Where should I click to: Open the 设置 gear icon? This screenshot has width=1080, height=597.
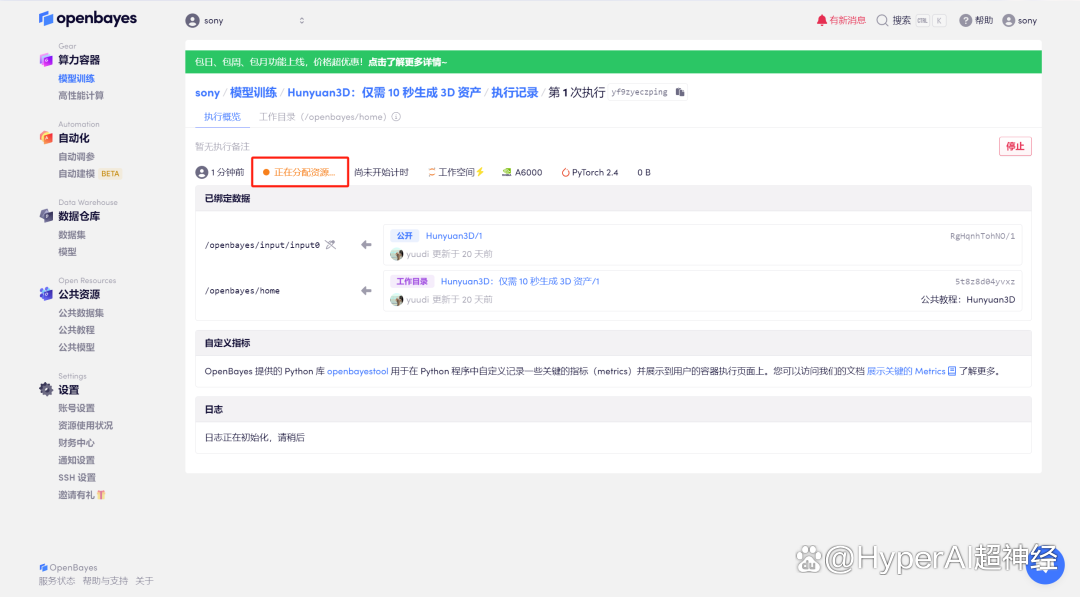[x=46, y=390]
